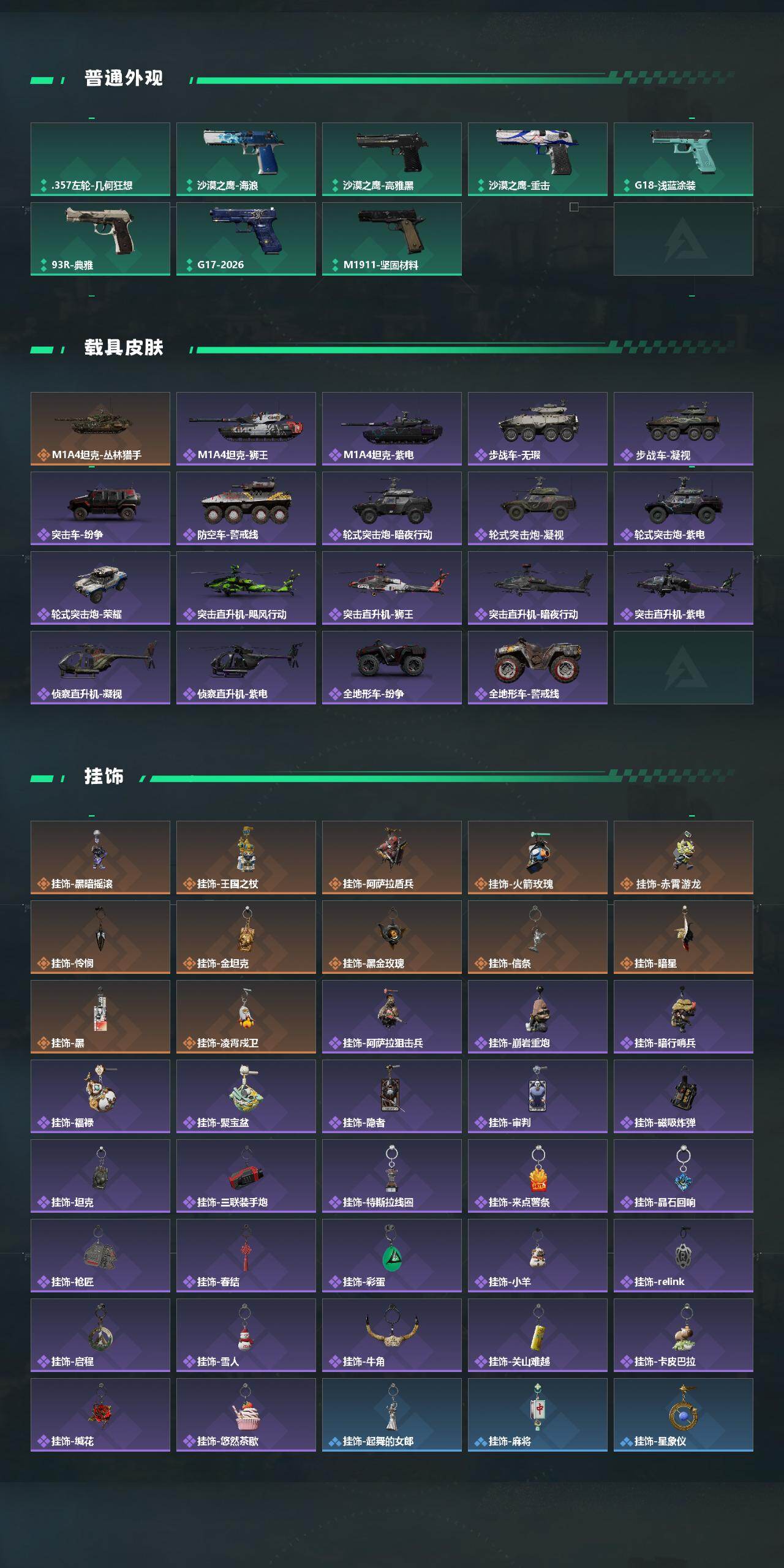Select the 挂饰-星象仪 charm icon
The width and height of the screenshot is (784, 1568).
pyautogui.click(x=684, y=1415)
